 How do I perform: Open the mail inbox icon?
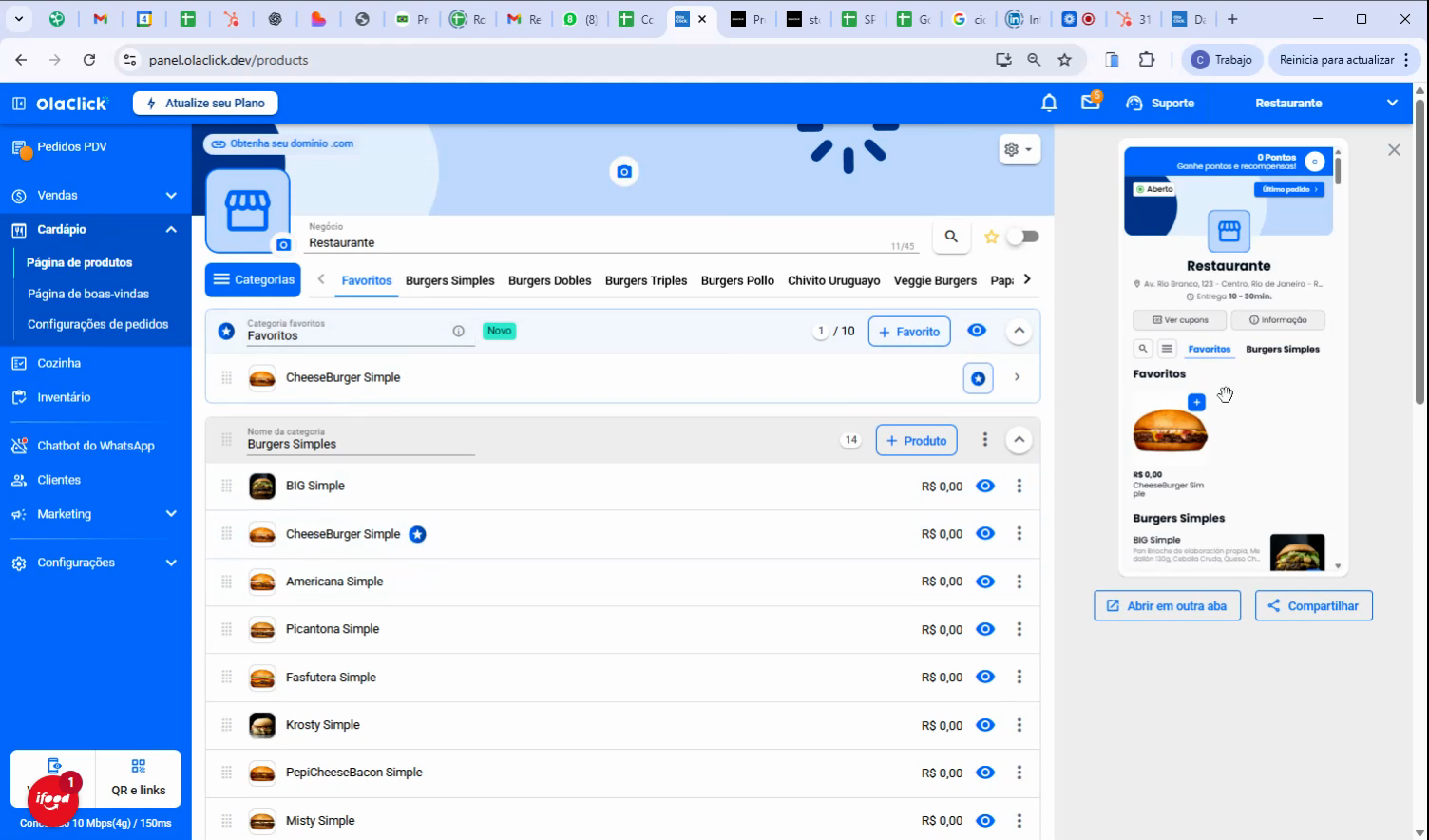[x=1091, y=102]
